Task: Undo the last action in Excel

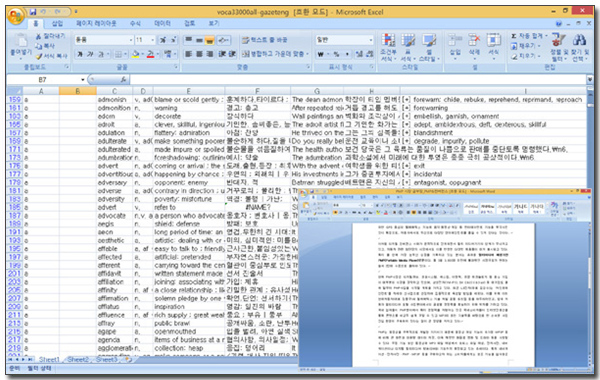Action: click(44, 12)
